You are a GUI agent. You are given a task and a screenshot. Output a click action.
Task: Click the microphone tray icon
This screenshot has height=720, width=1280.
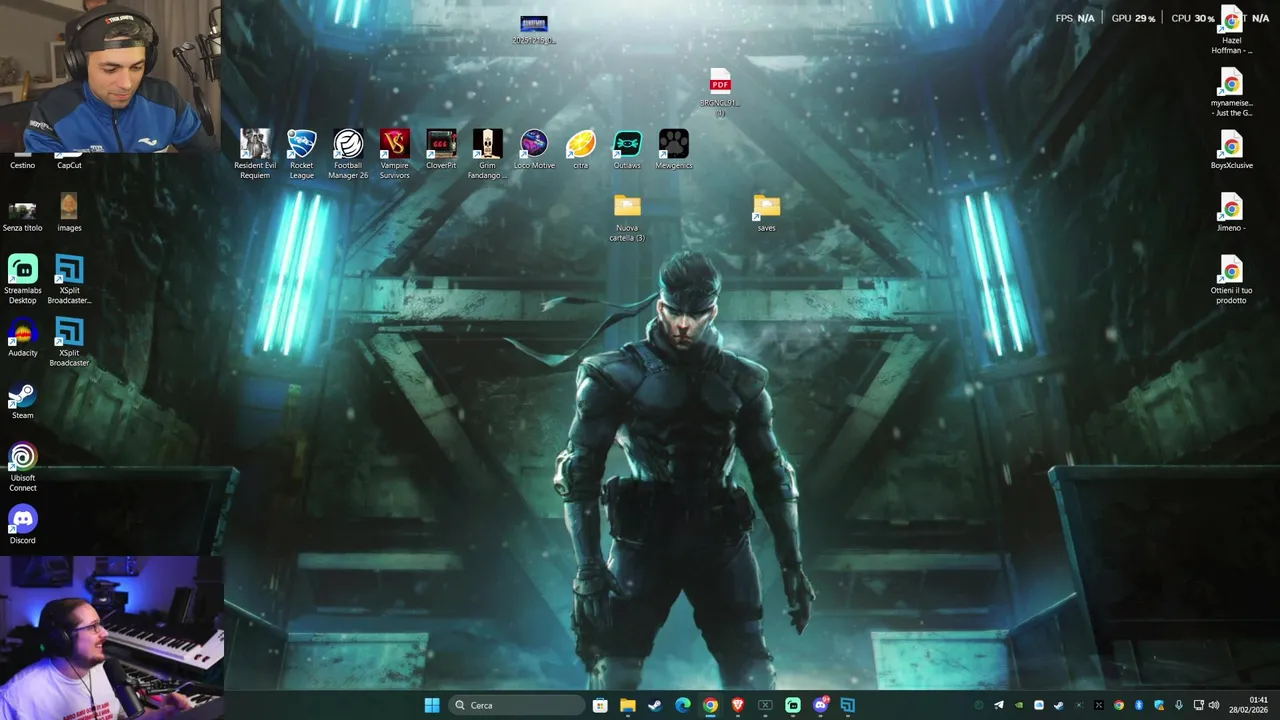[1179, 705]
